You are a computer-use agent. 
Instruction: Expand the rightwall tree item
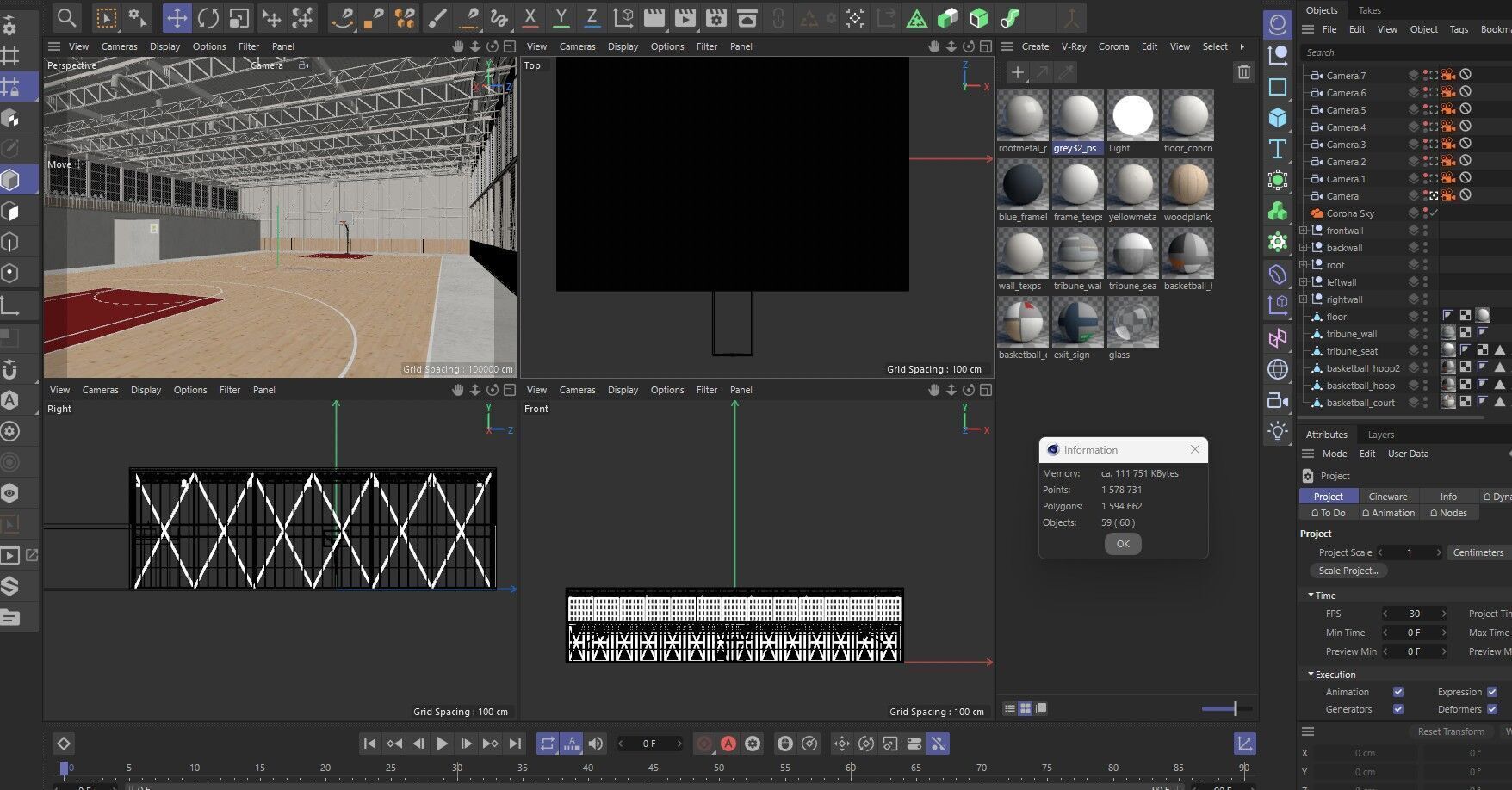[x=1304, y=299]
